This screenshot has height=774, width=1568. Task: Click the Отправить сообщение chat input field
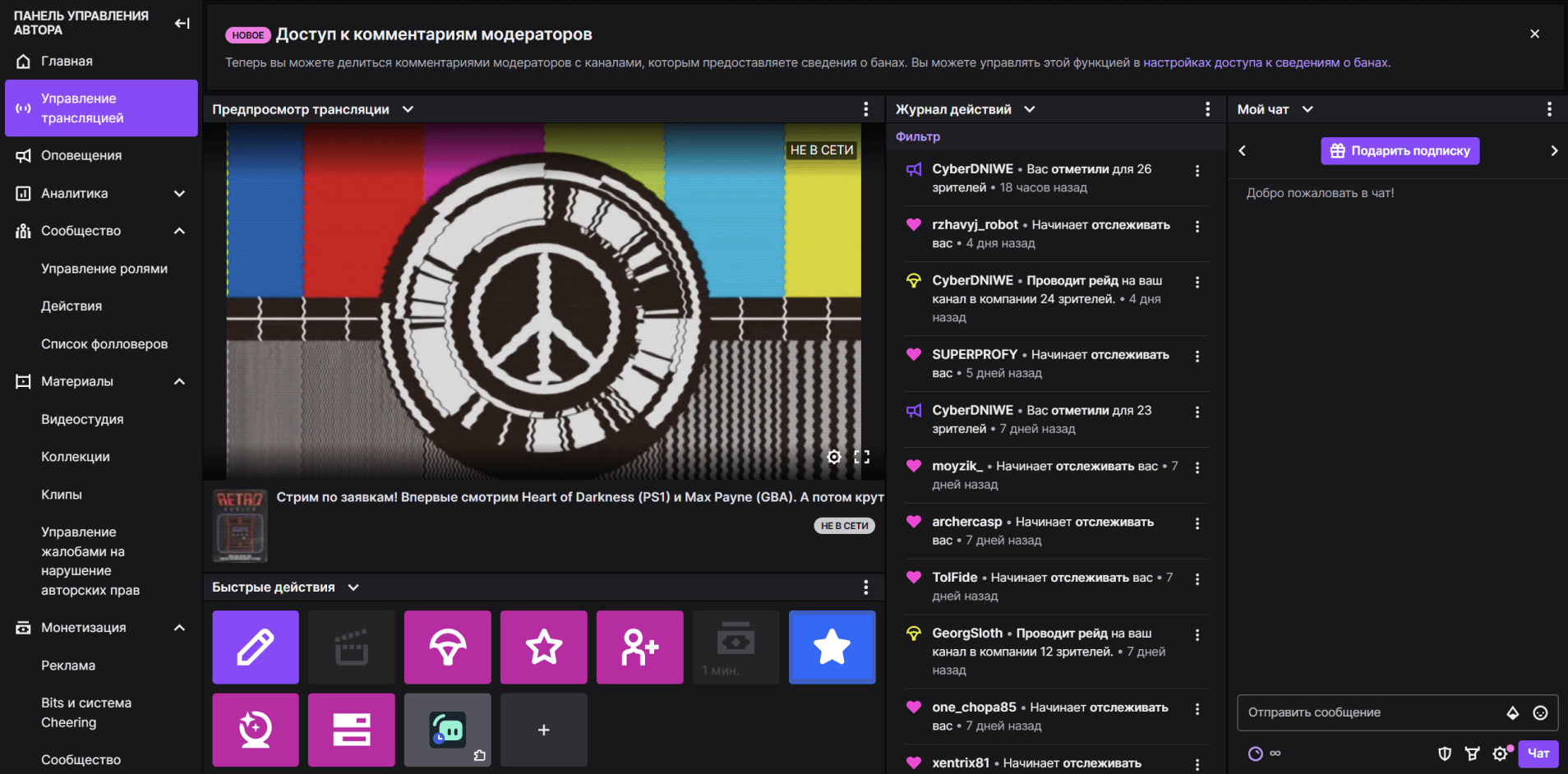pyautogui.click(x=1368, y=712)
